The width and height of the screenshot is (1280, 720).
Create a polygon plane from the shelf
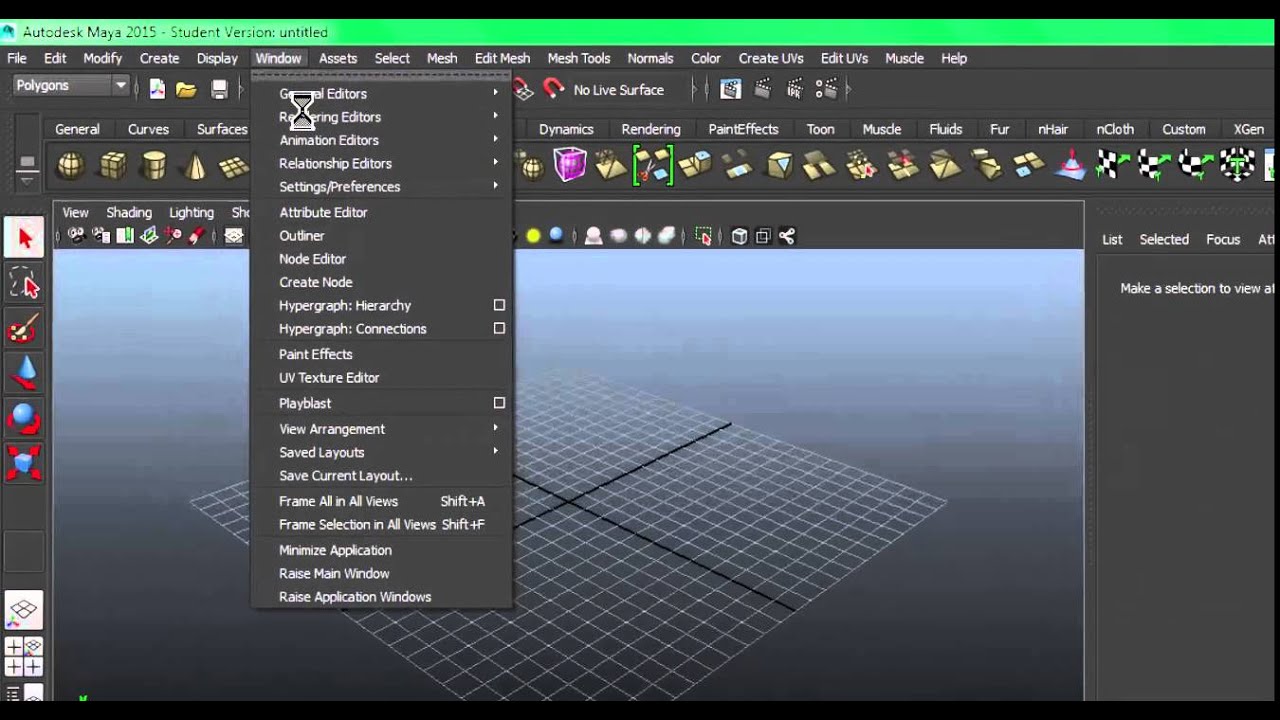pyautogui.click(x=234, y=165)
